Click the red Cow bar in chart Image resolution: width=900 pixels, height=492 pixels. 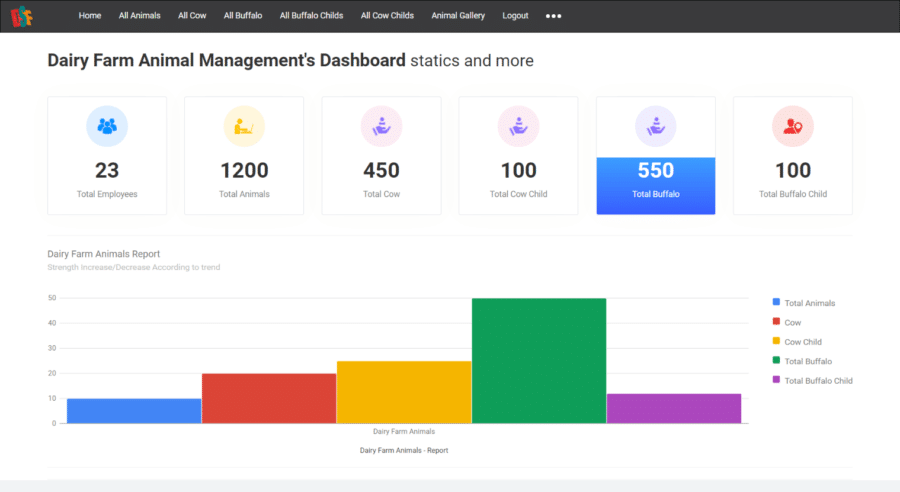pyautogui.click(x=269, y=398)
